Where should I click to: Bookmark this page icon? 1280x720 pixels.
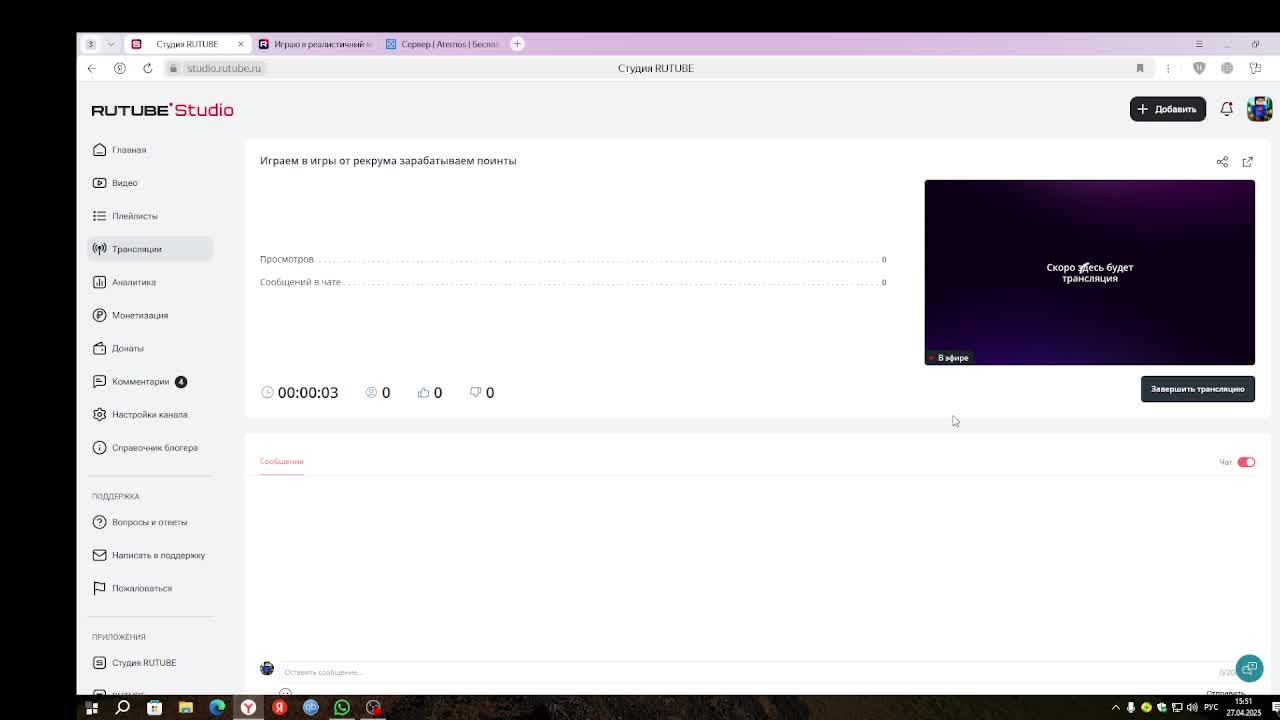(1139, 68)
